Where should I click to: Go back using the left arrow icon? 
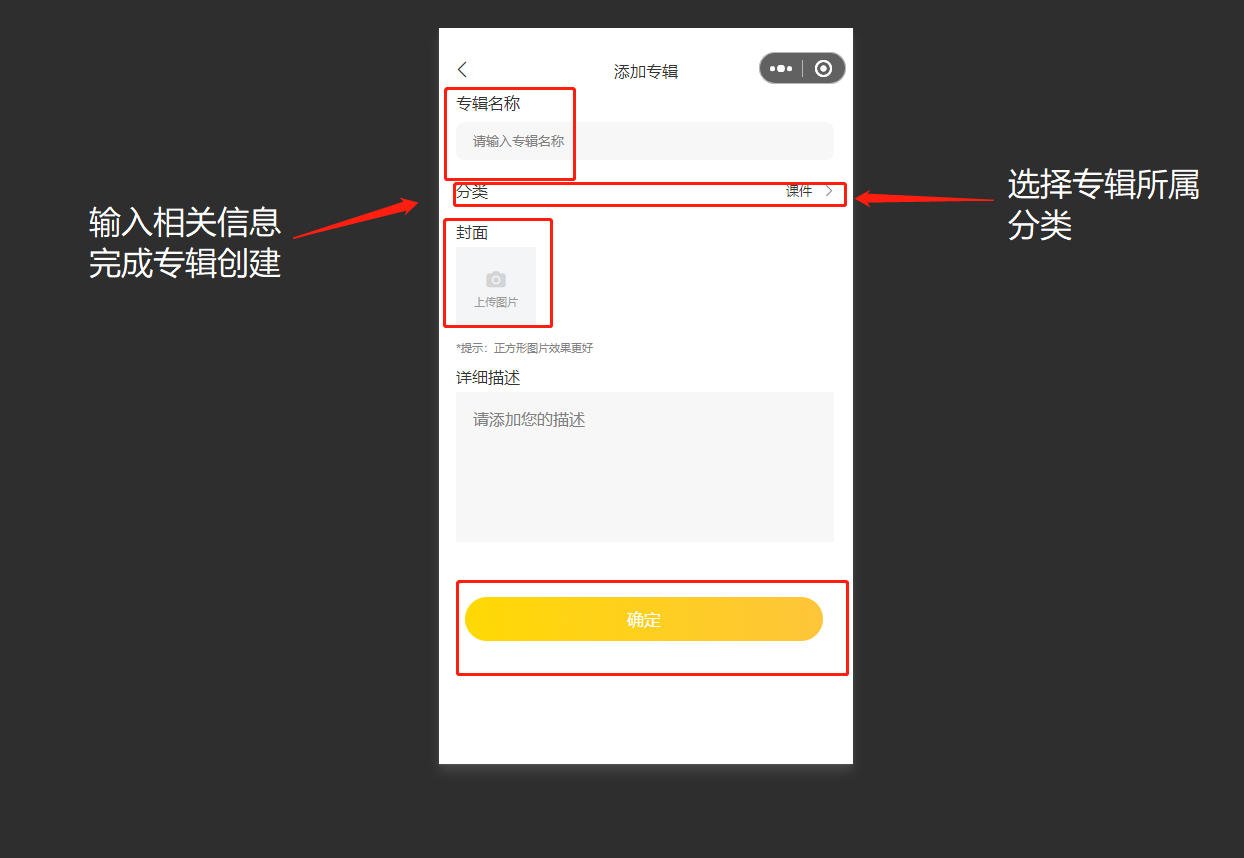(462, 69)
